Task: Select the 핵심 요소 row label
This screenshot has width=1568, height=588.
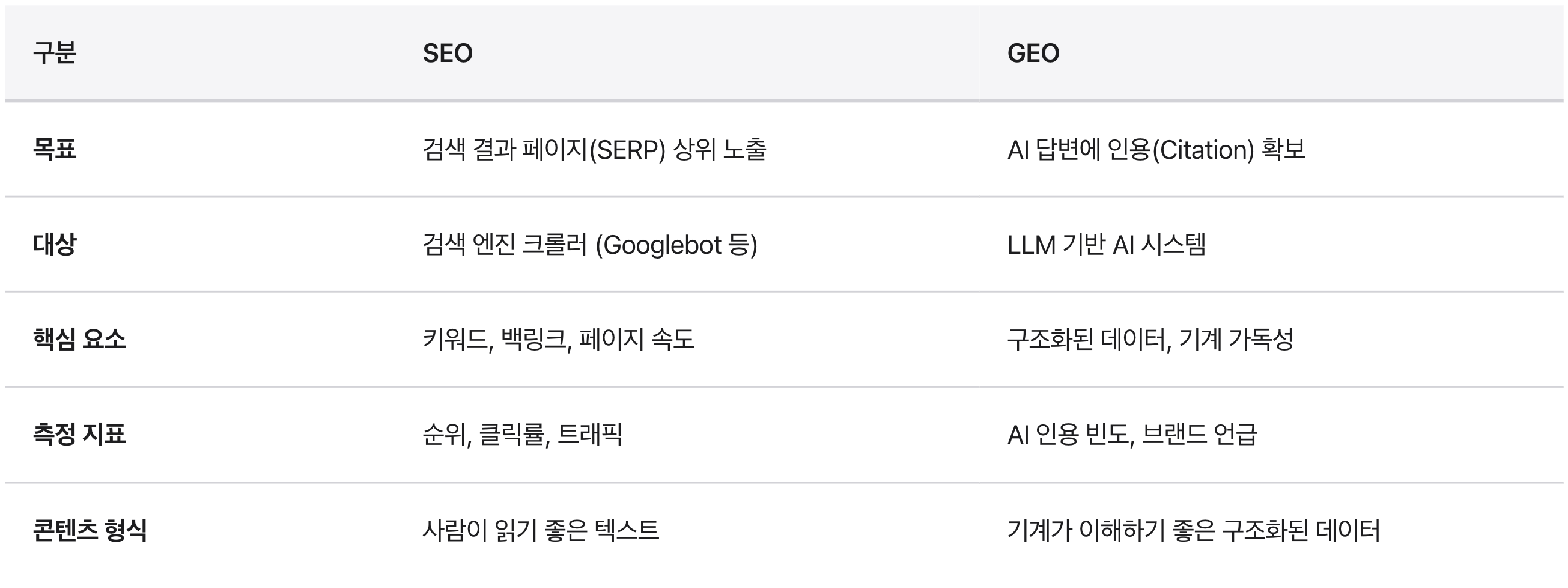Action: pyautogui.click(x=79, y=340)
